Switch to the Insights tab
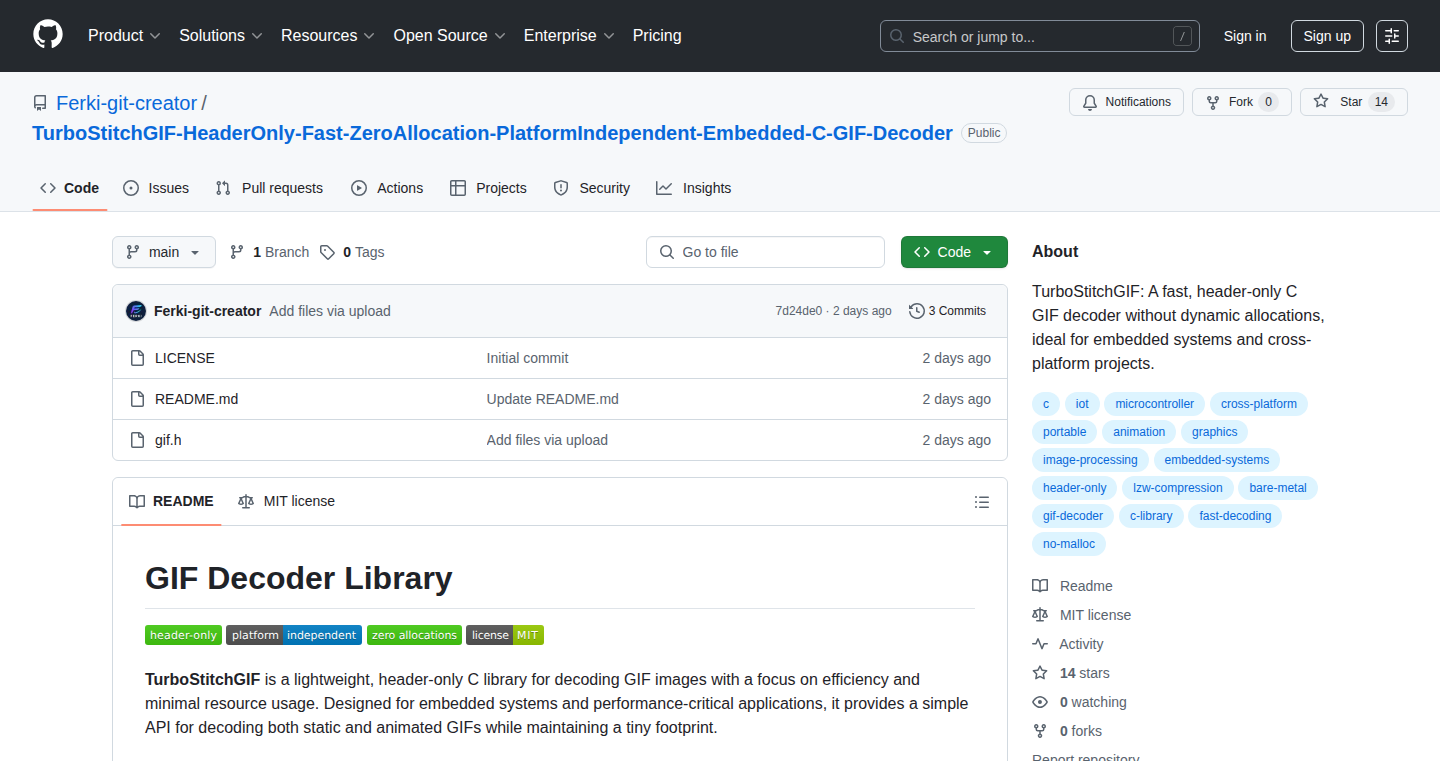This screenshot has width=1440, height=761. click(x=694, y=188)
